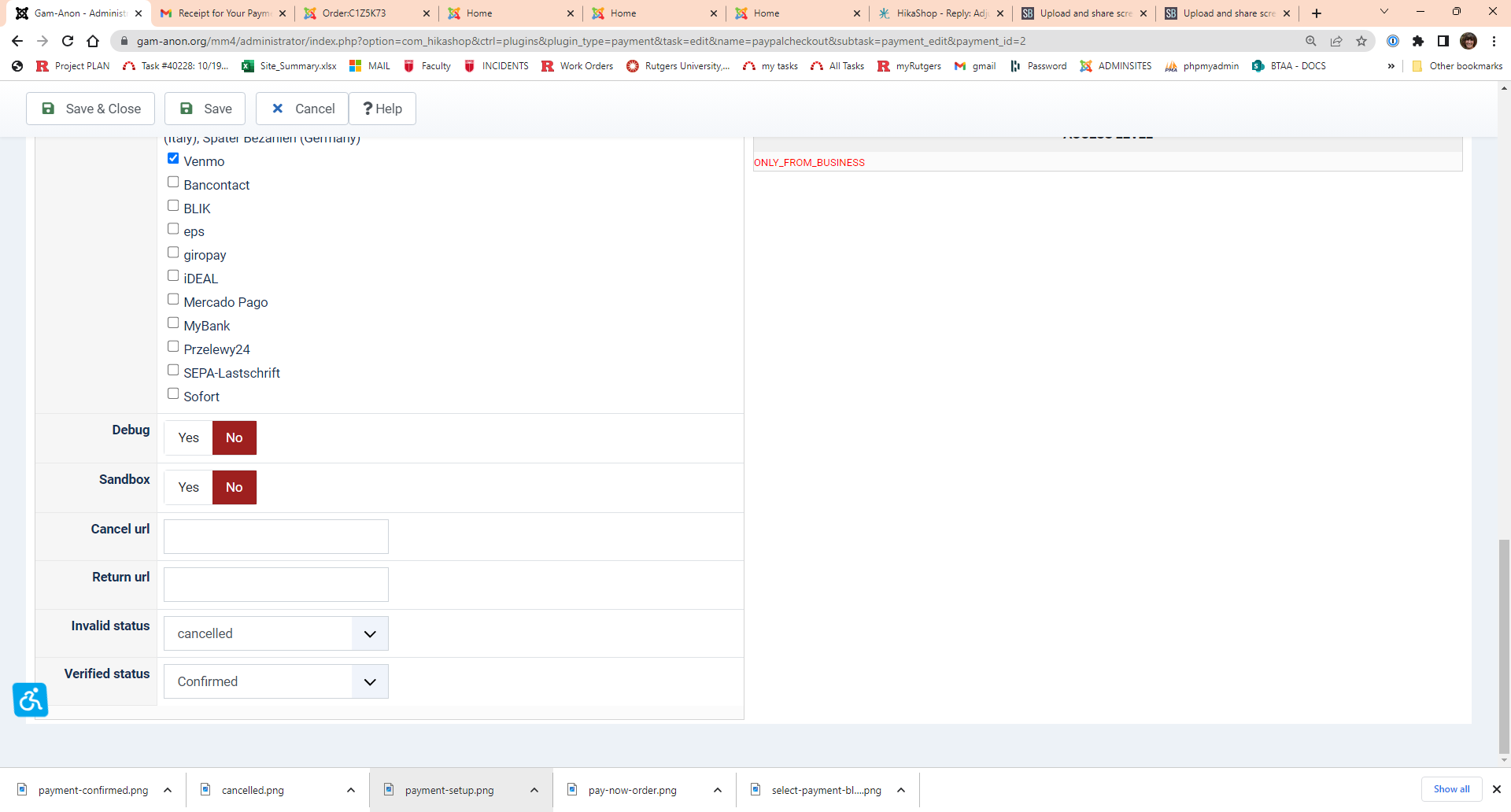1511x812 pixels.
Task: Expand options for pay-now-order.png download
Action: [x=718, y=790]
